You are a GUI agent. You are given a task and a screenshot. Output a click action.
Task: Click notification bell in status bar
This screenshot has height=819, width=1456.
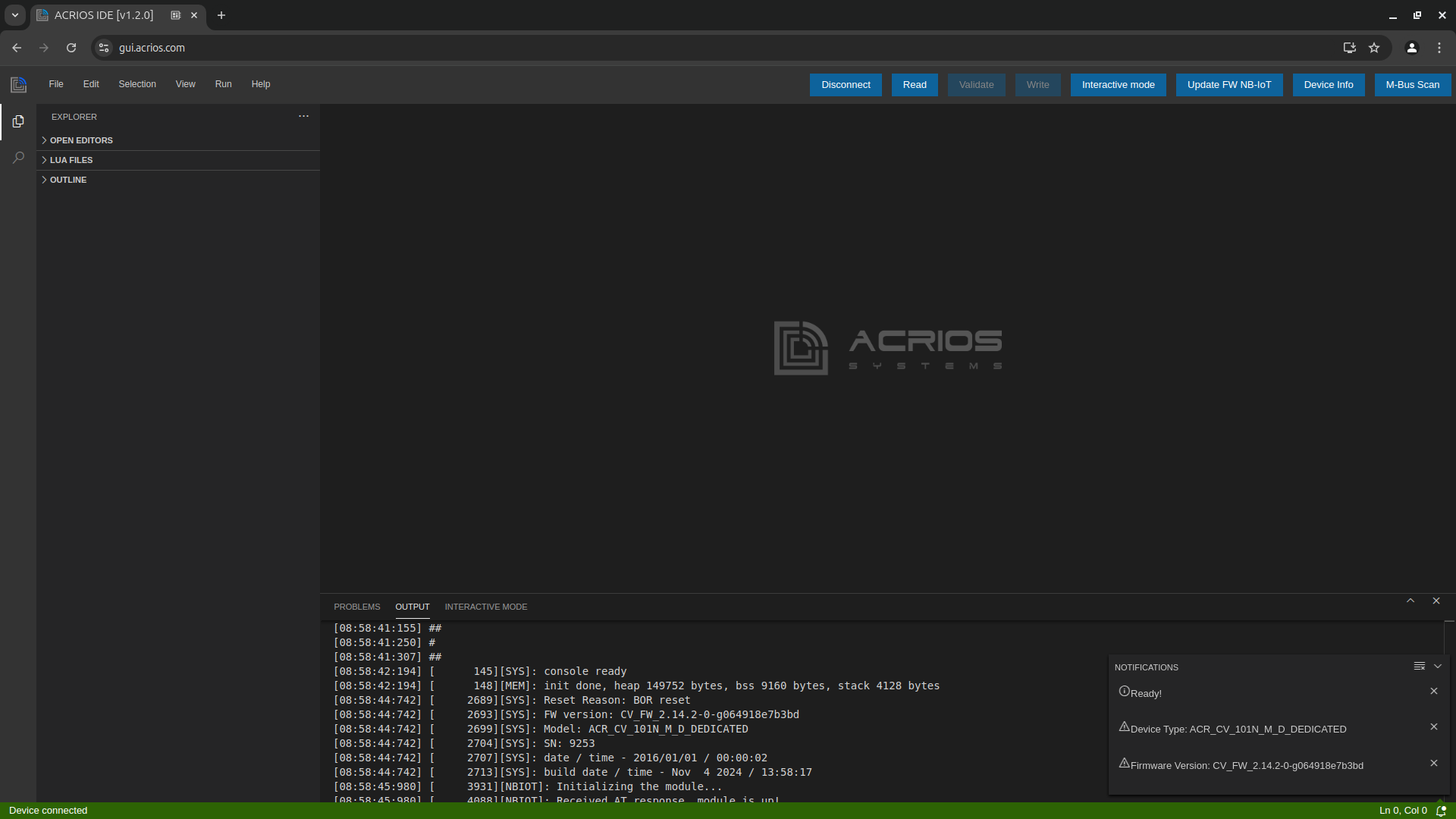[1442, 811]
